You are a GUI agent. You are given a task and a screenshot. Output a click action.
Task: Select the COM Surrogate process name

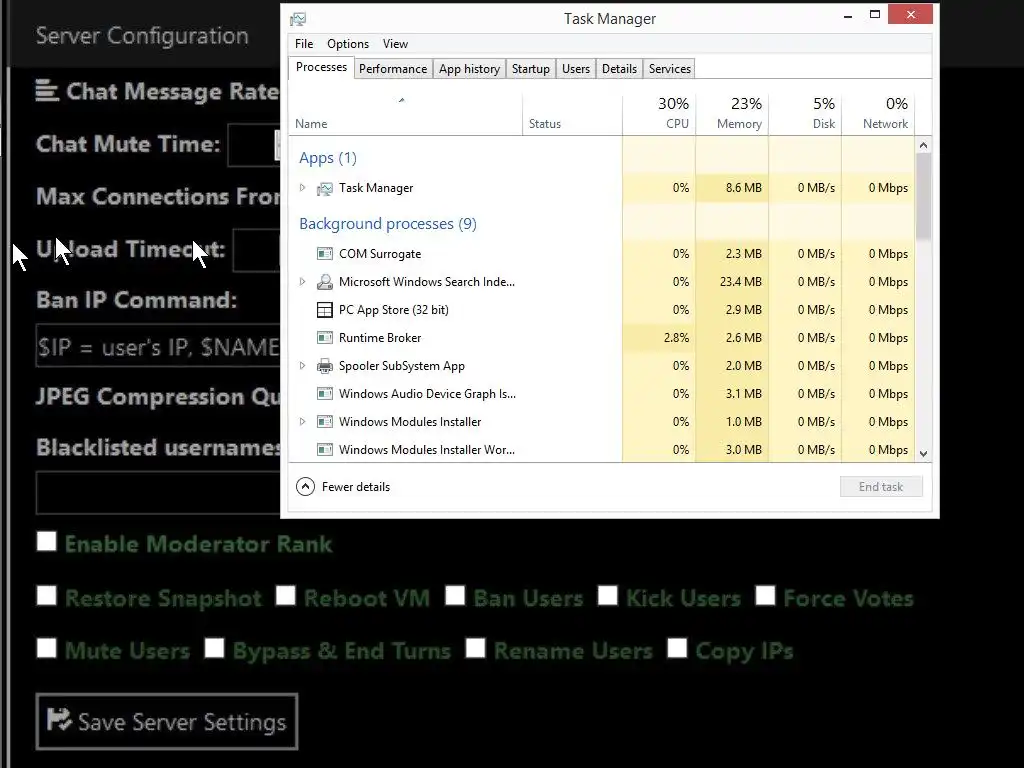click(x=379, y=253)
